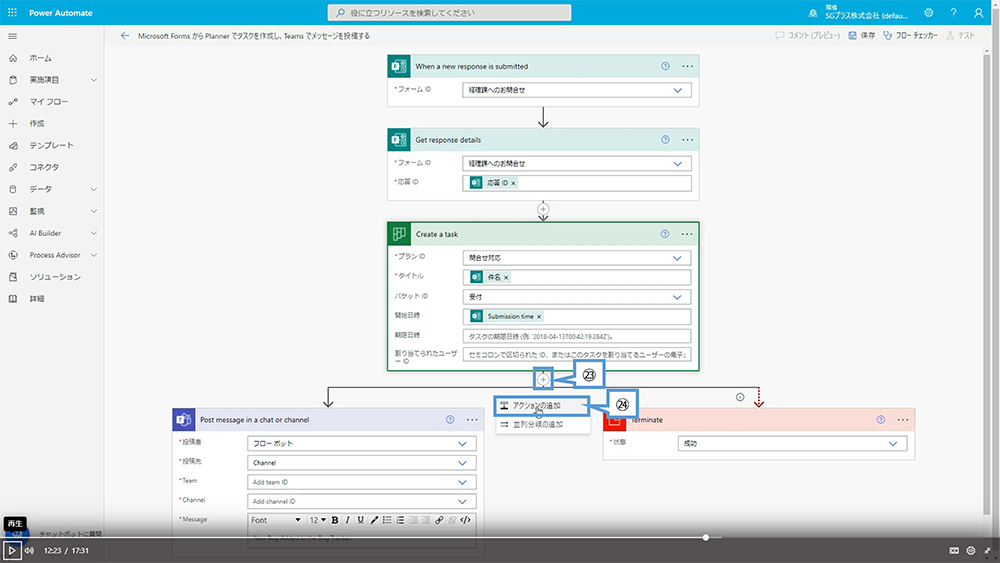This screenshot has height=563, width=1000.
Task: Open more options for Create a task
Action: [x=686, y=234]
